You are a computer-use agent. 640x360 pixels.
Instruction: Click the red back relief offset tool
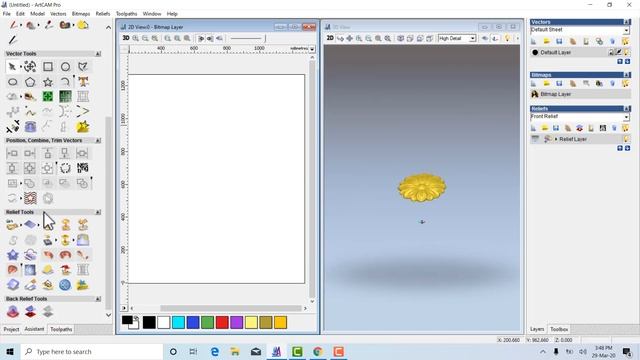pyautogui.click(x=13, y=311)
